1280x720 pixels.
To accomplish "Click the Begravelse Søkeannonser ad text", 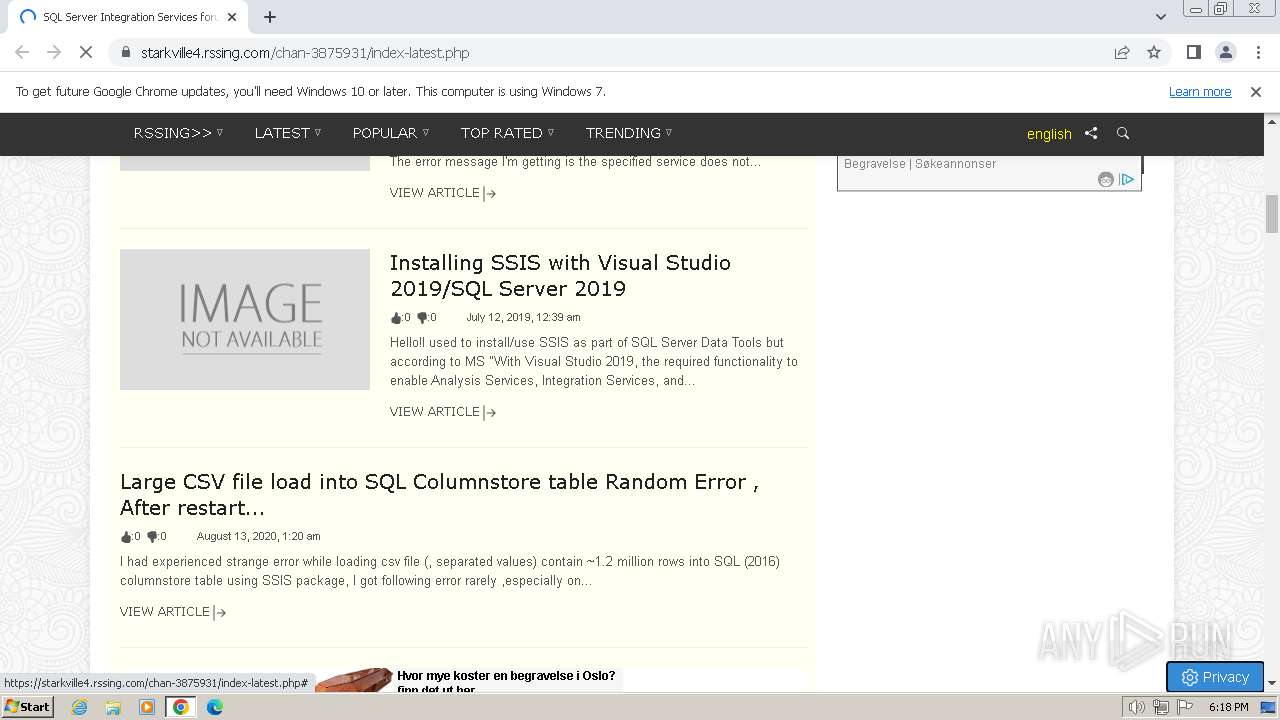I will click(x=920, y=164).
